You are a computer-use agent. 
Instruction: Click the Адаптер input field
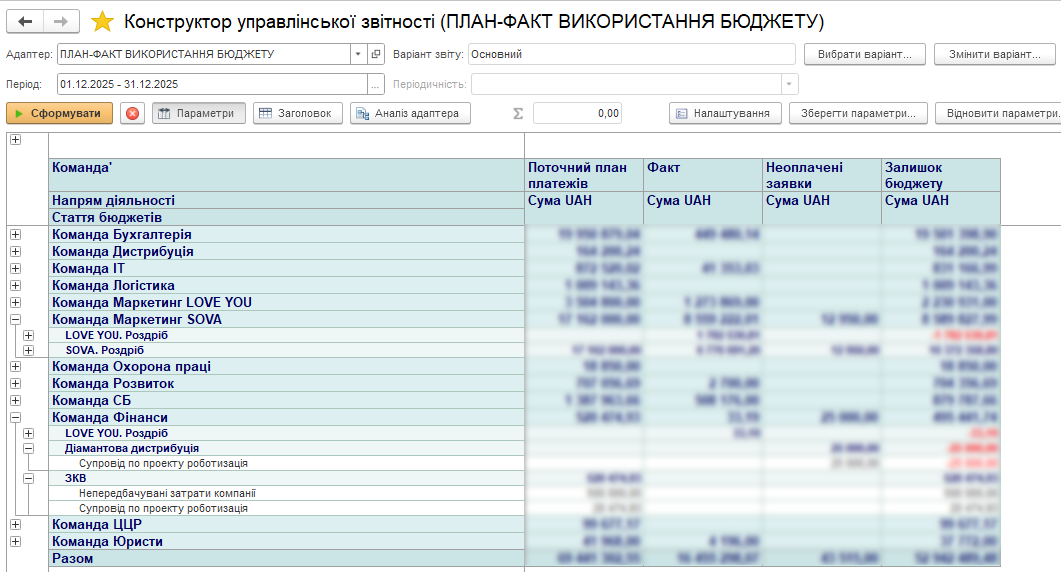point(204,54)
